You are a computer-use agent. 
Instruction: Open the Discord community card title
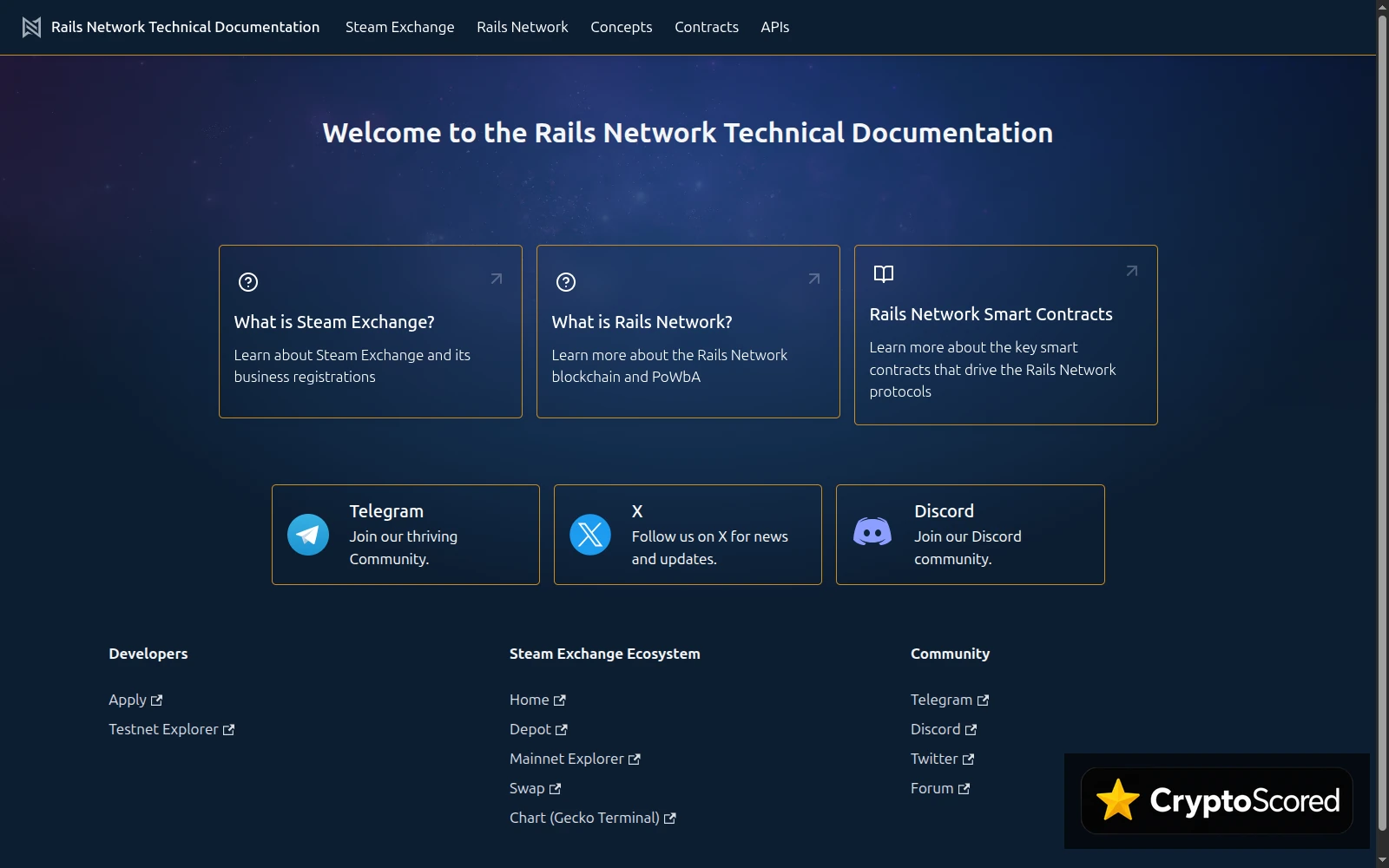pos(944,511)
